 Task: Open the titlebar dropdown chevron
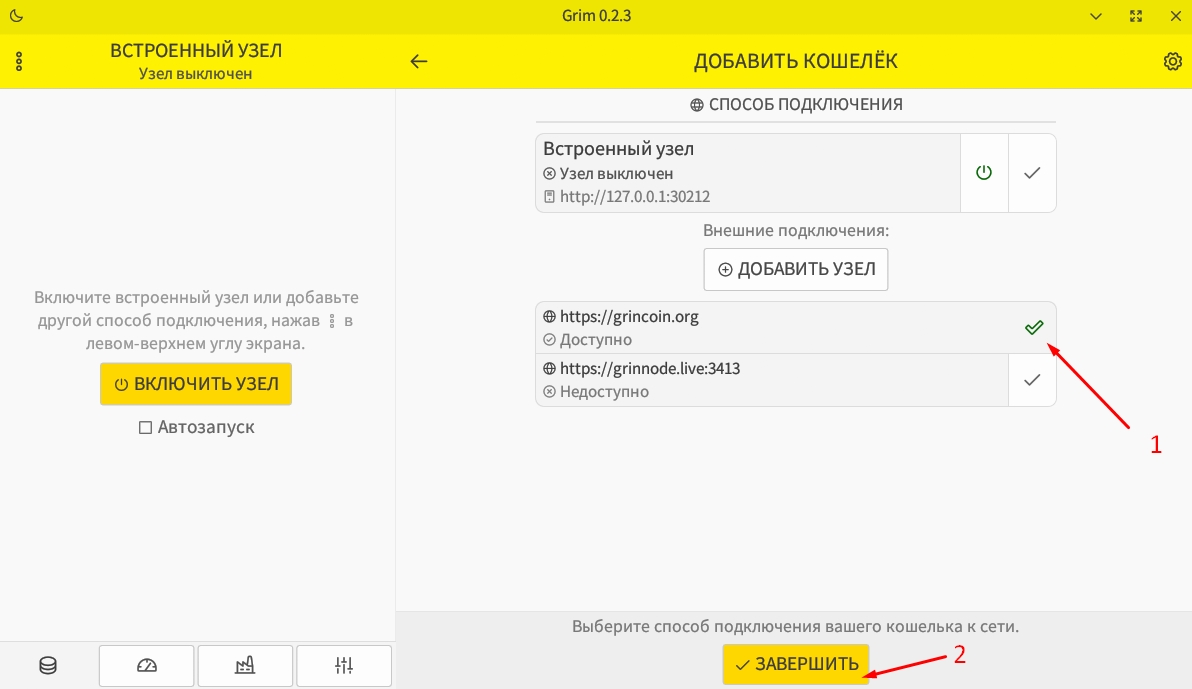pyautogui.click(x=1095, y=16)
